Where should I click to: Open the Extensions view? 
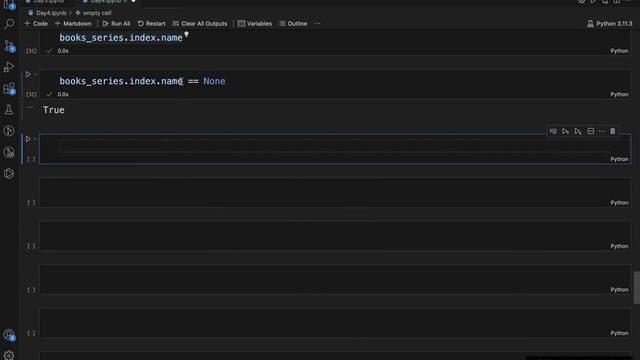pos(9,89)
